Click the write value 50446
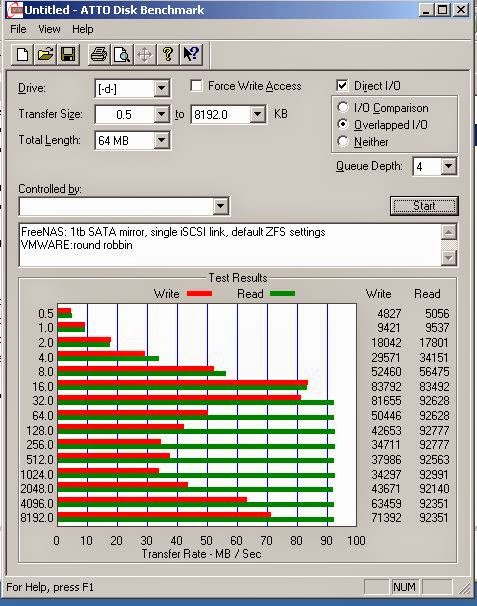The width and height of the screenshot is (477, 606). point(386,415)
